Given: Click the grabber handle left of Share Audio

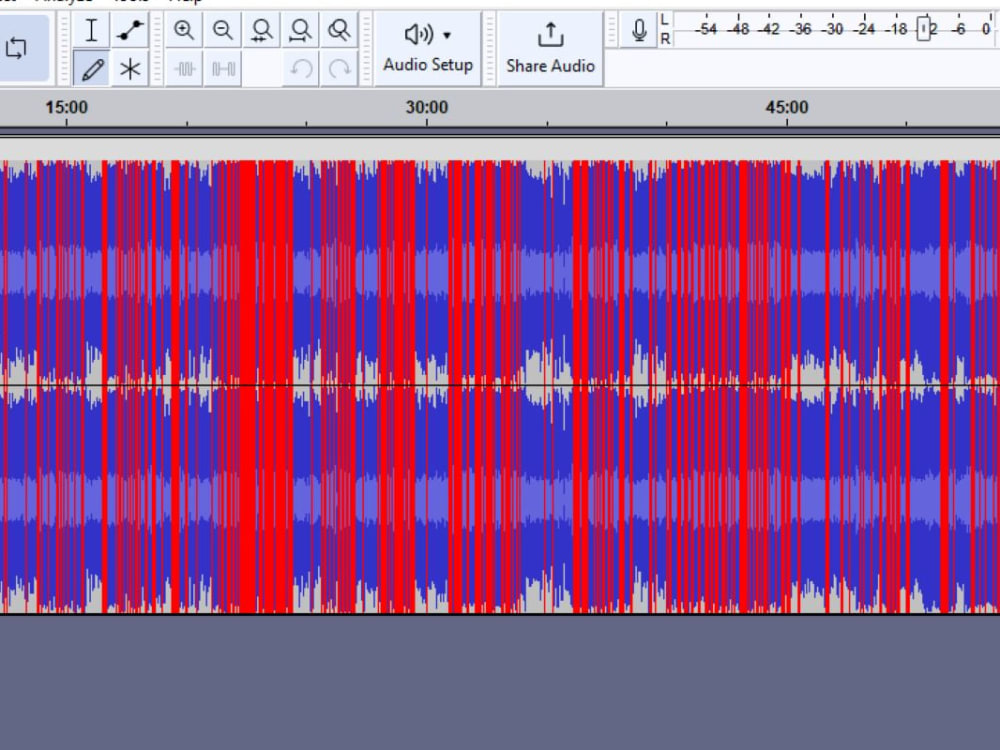Looking at the screenshot, I should coord(489,48).
